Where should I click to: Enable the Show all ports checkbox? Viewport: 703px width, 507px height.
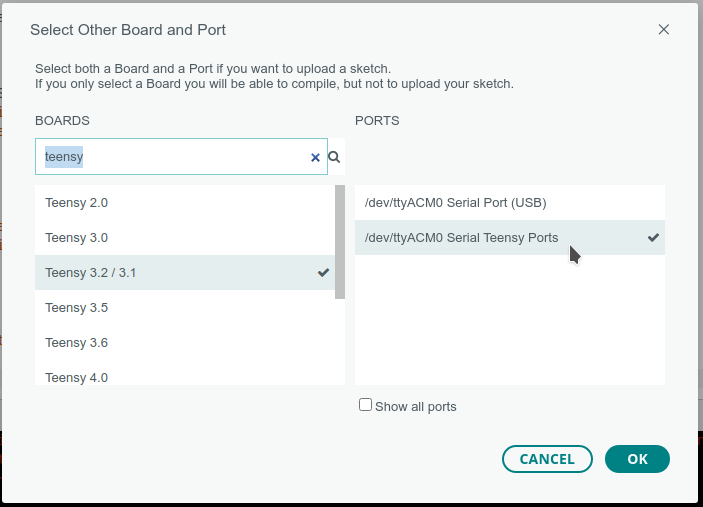point(365,405)
